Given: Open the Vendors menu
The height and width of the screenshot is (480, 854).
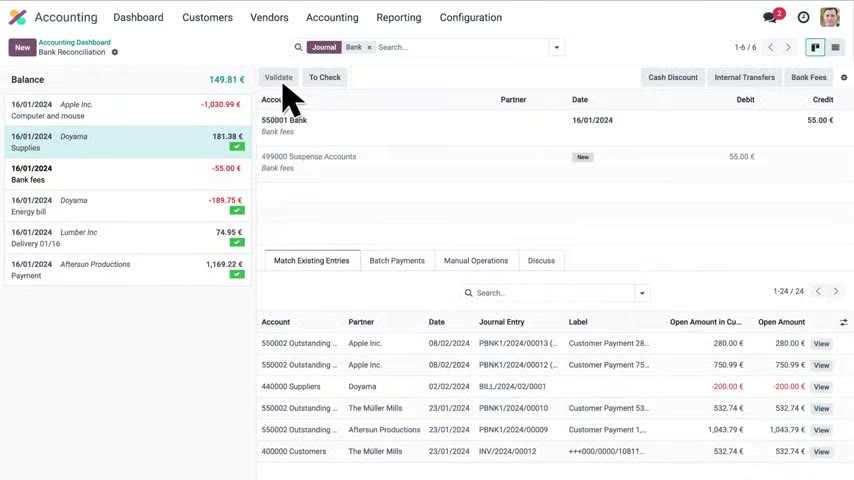Looking at the screenshot, I should [x=269, y=17].
